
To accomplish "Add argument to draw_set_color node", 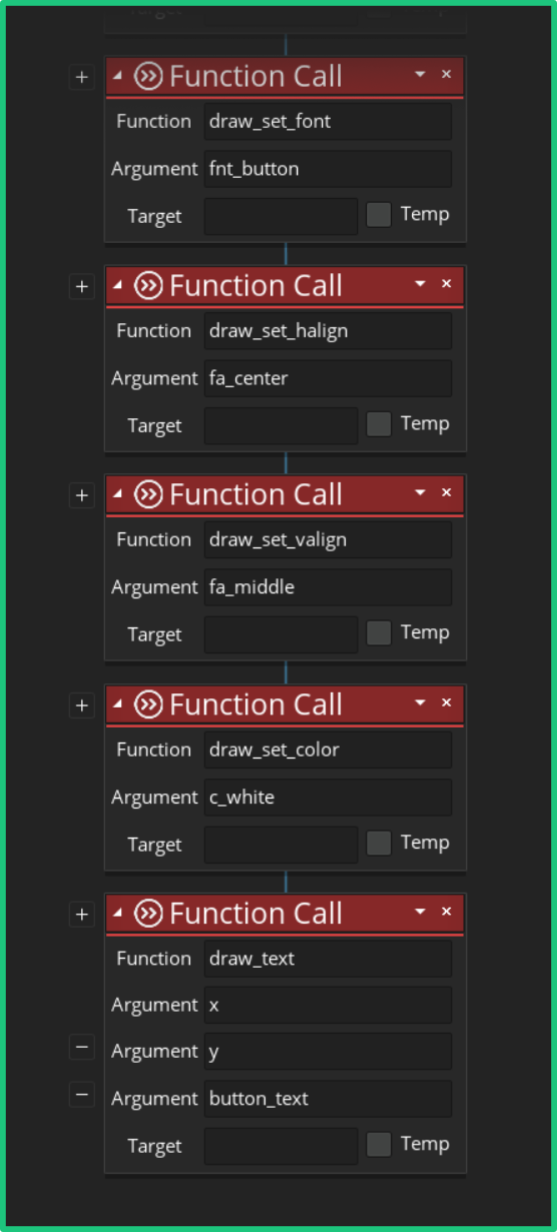I will (x=81, y=705).
